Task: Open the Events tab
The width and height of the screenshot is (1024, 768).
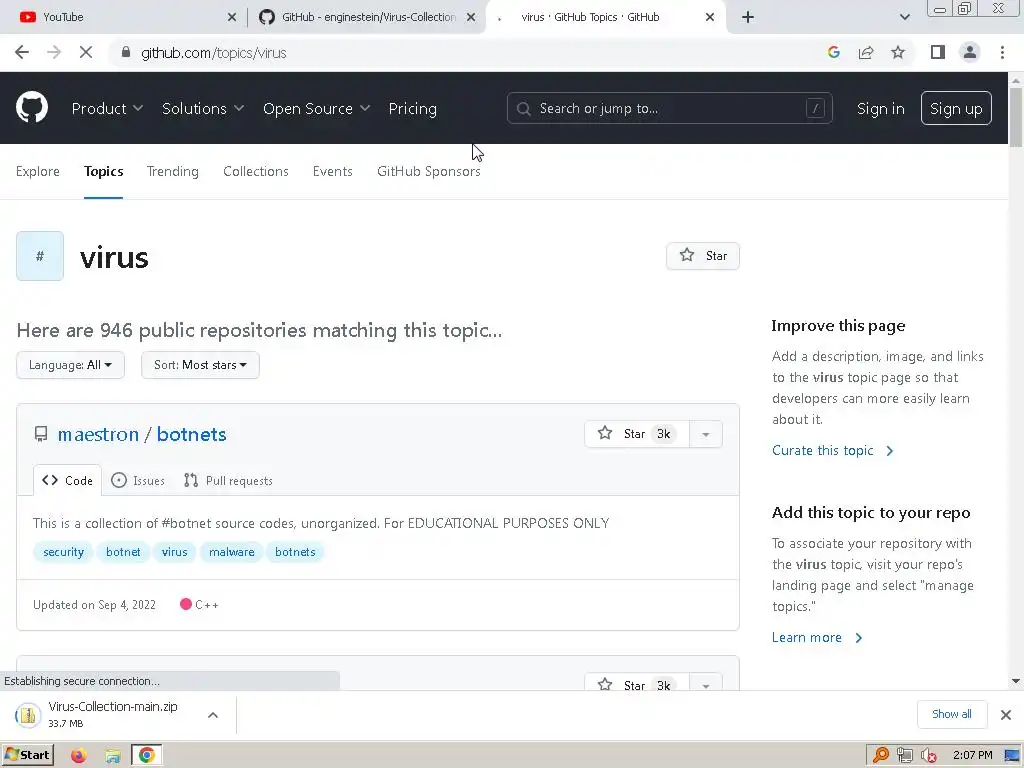Action: [332, 171]
